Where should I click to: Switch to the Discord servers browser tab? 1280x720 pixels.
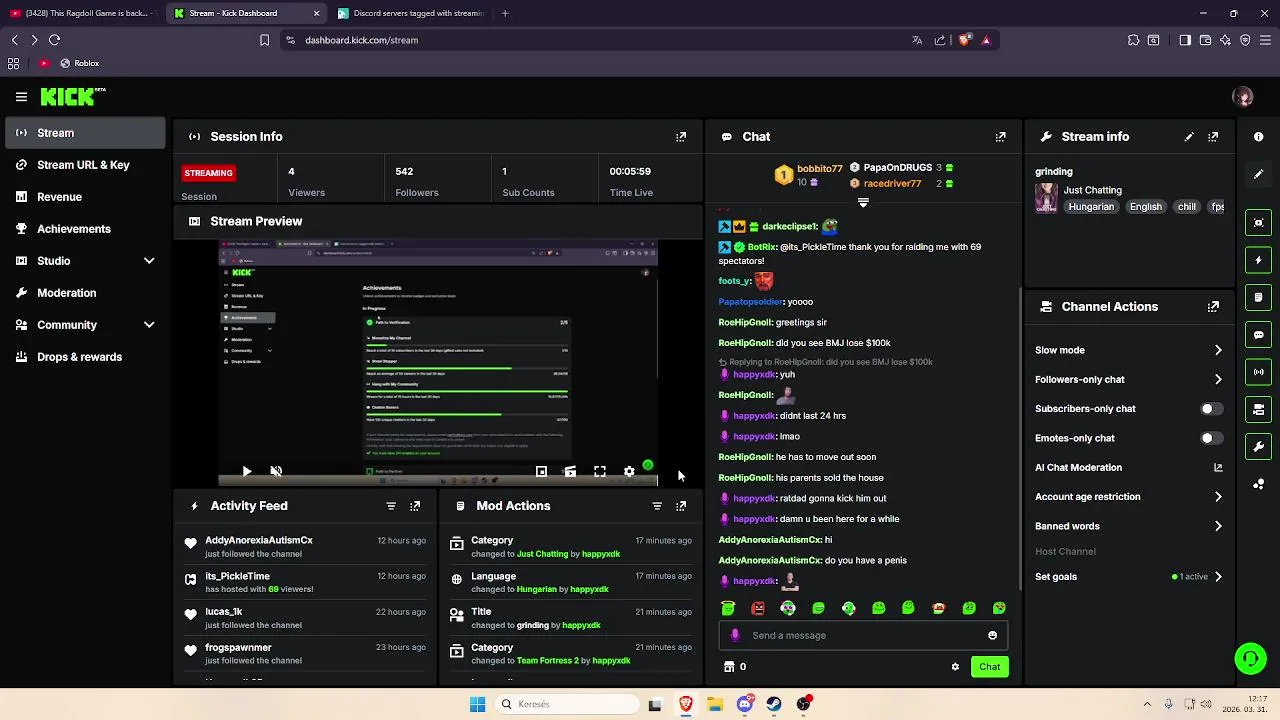410,13
